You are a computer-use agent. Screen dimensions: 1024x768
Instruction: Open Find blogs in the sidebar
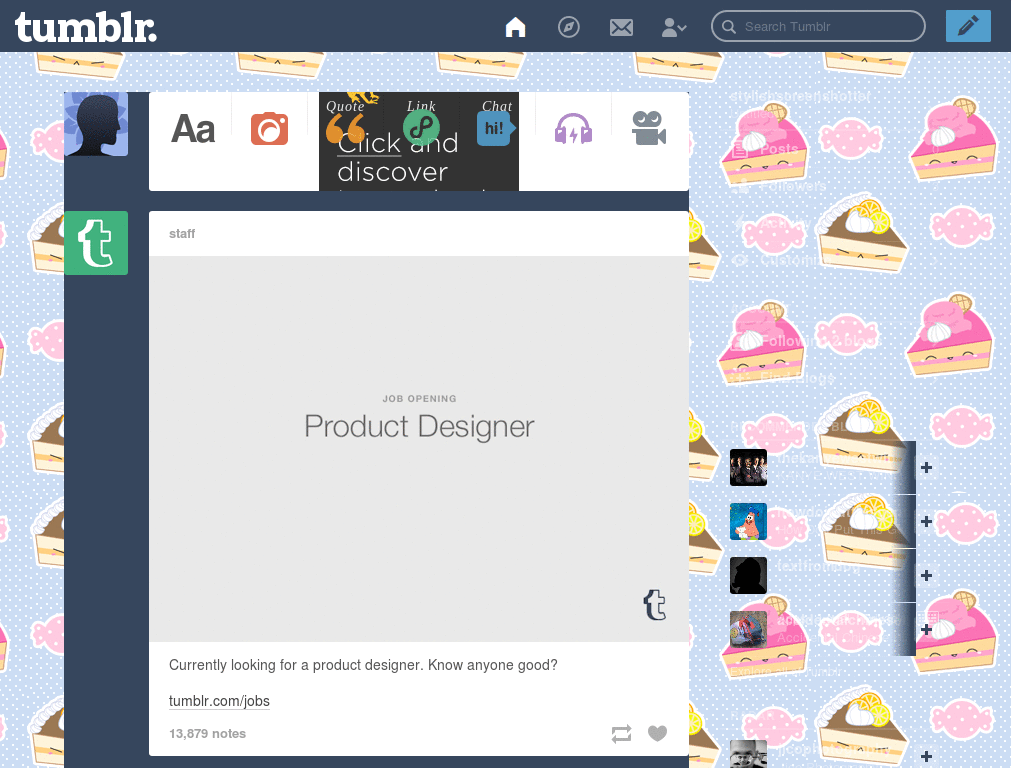coord(797,377)
